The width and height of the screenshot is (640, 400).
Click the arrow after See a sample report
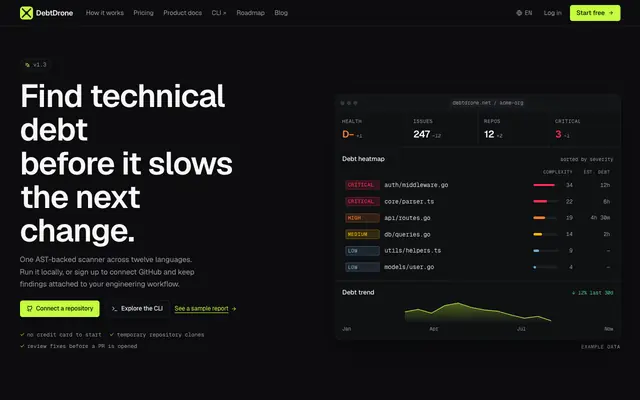[234, 309]
